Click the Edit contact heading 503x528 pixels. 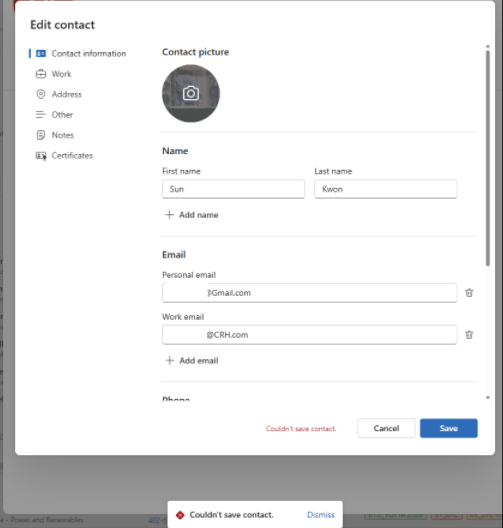pos(63,25)
